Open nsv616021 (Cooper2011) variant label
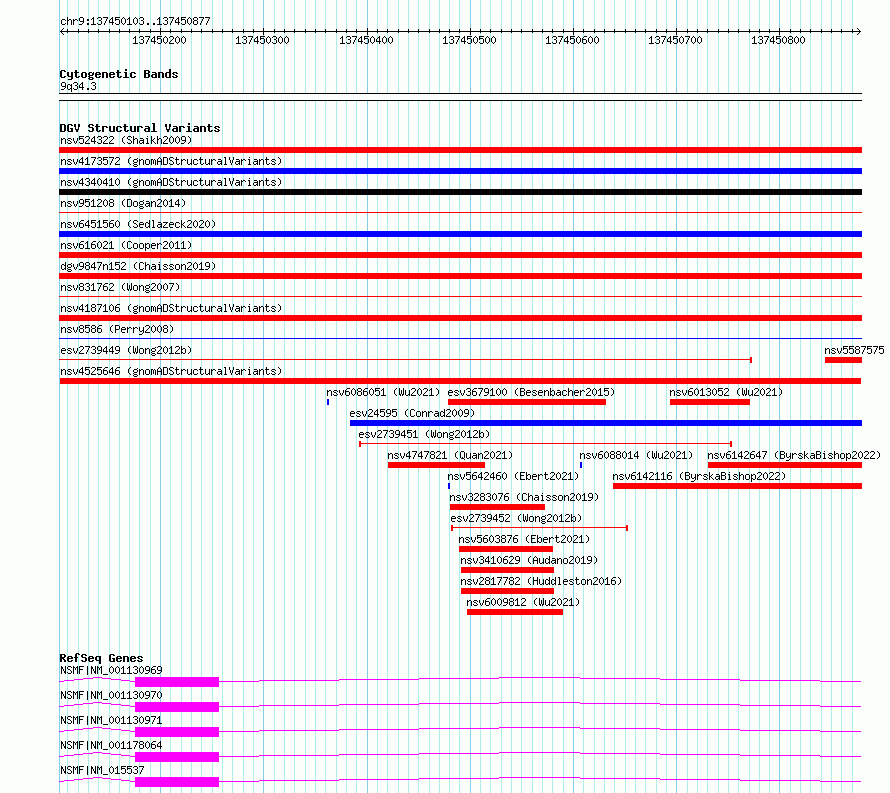 tap(126, 245)
